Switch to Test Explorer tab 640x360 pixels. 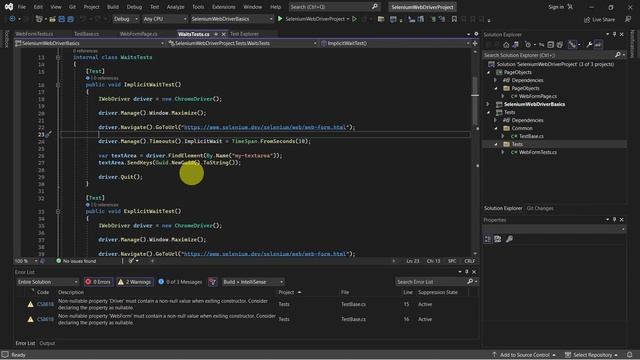coord(244,34)
